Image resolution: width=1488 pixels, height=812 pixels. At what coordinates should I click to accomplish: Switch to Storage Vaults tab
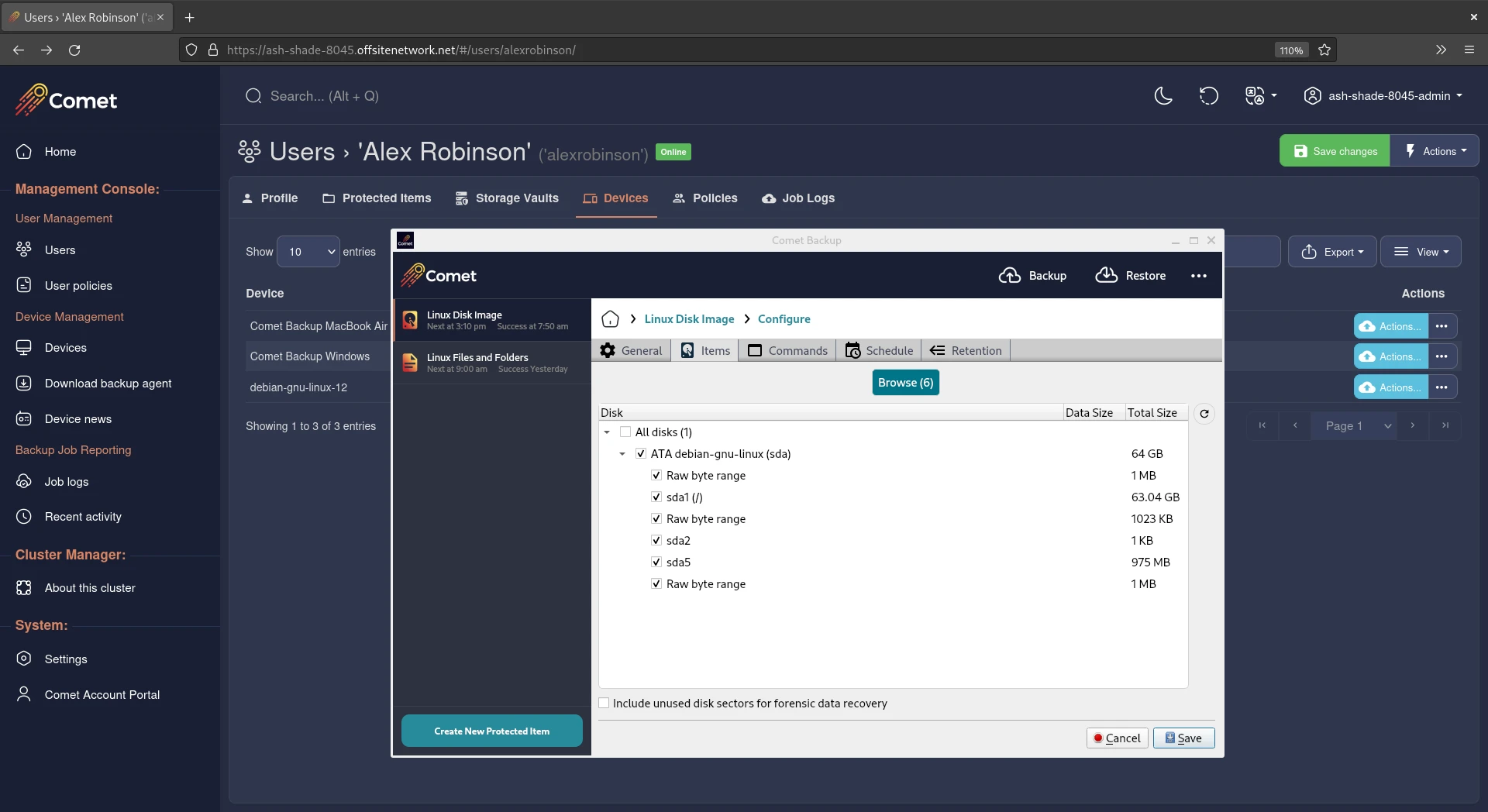click(x=507, y=198)
